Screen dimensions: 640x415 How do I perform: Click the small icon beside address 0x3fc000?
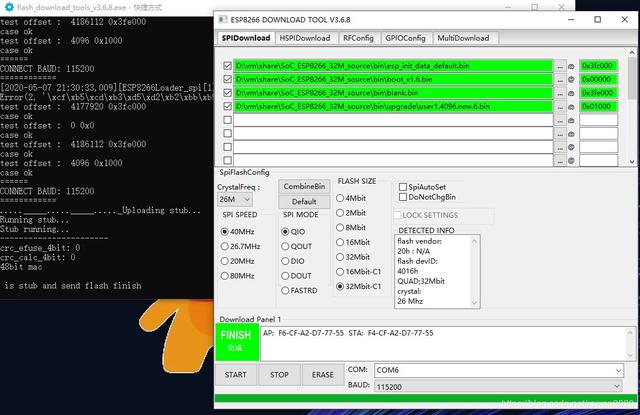coord(571,66)
